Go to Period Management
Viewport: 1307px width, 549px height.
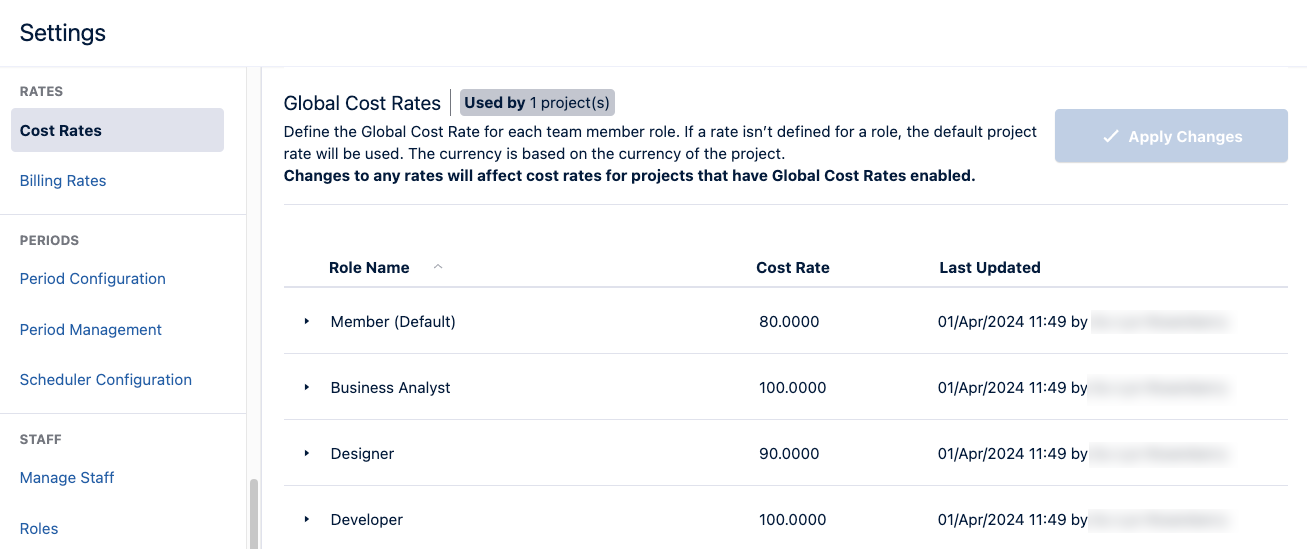pyautogui.click(x=91, y=330)
